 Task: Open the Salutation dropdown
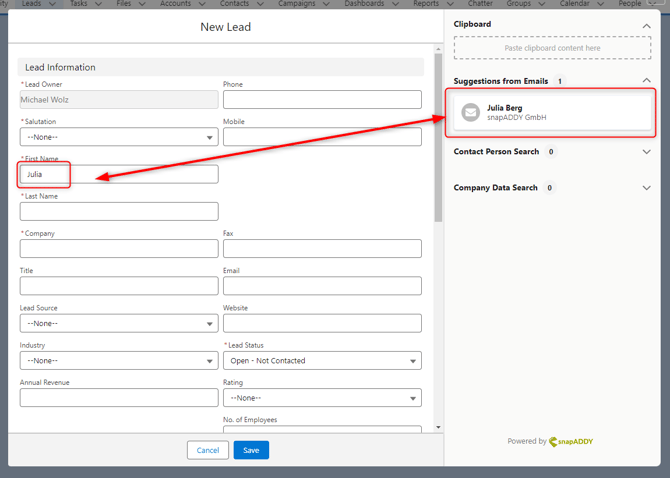pos(118,137)
